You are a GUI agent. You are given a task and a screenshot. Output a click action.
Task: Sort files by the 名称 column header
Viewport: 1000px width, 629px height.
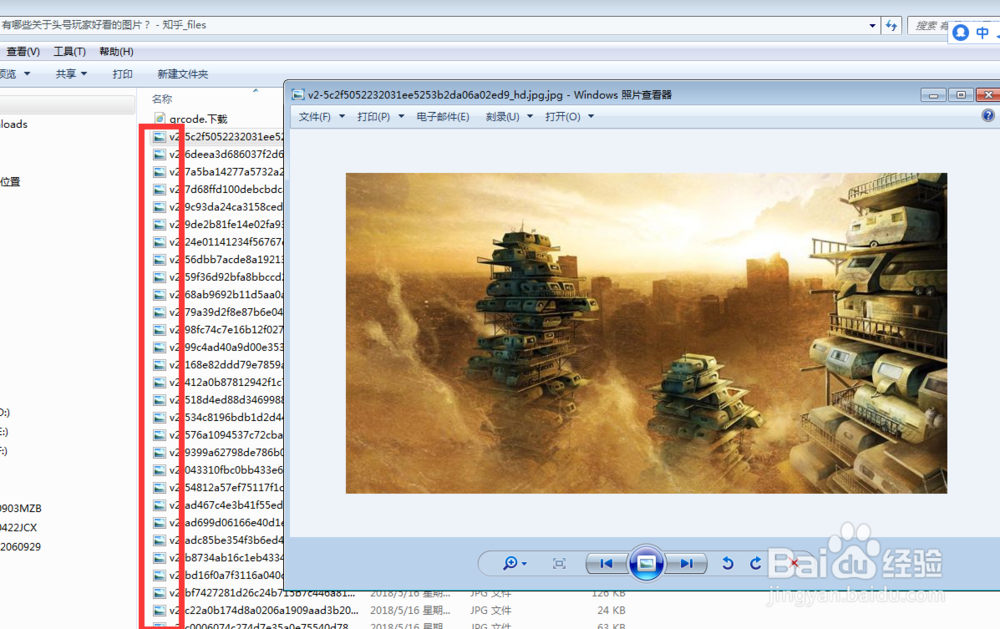pos(162,99)
